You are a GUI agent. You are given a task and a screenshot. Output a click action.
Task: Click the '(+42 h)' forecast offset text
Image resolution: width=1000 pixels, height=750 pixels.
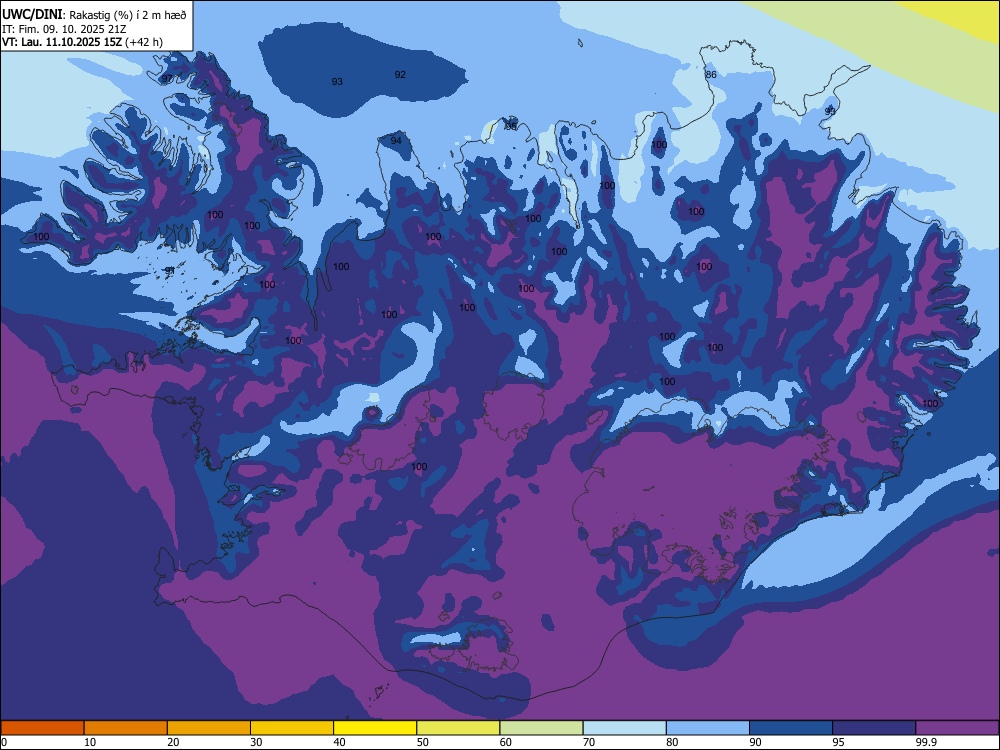(144, 42)
